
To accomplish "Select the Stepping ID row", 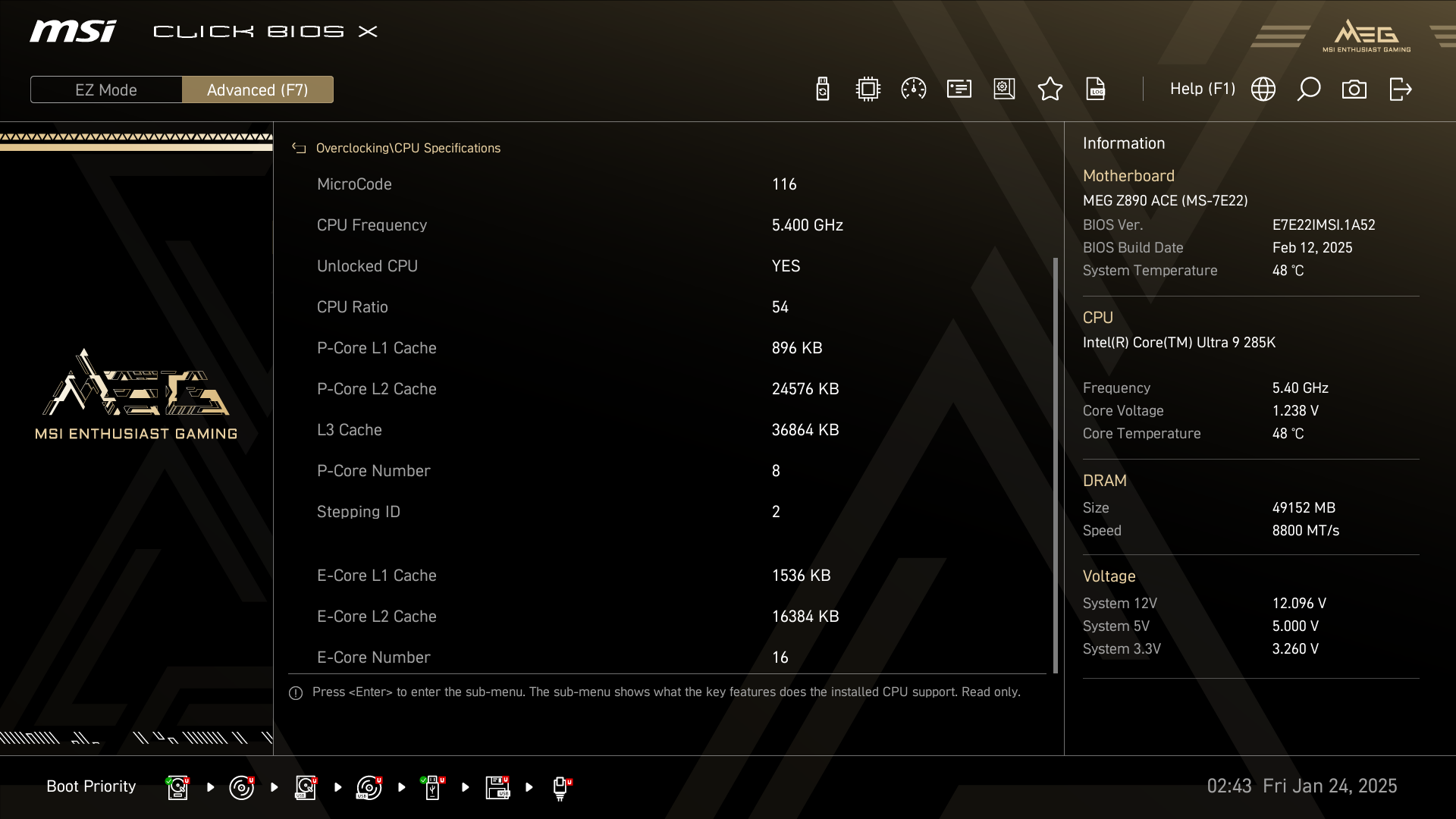I will pyautogui.click(x=667, y=512).
